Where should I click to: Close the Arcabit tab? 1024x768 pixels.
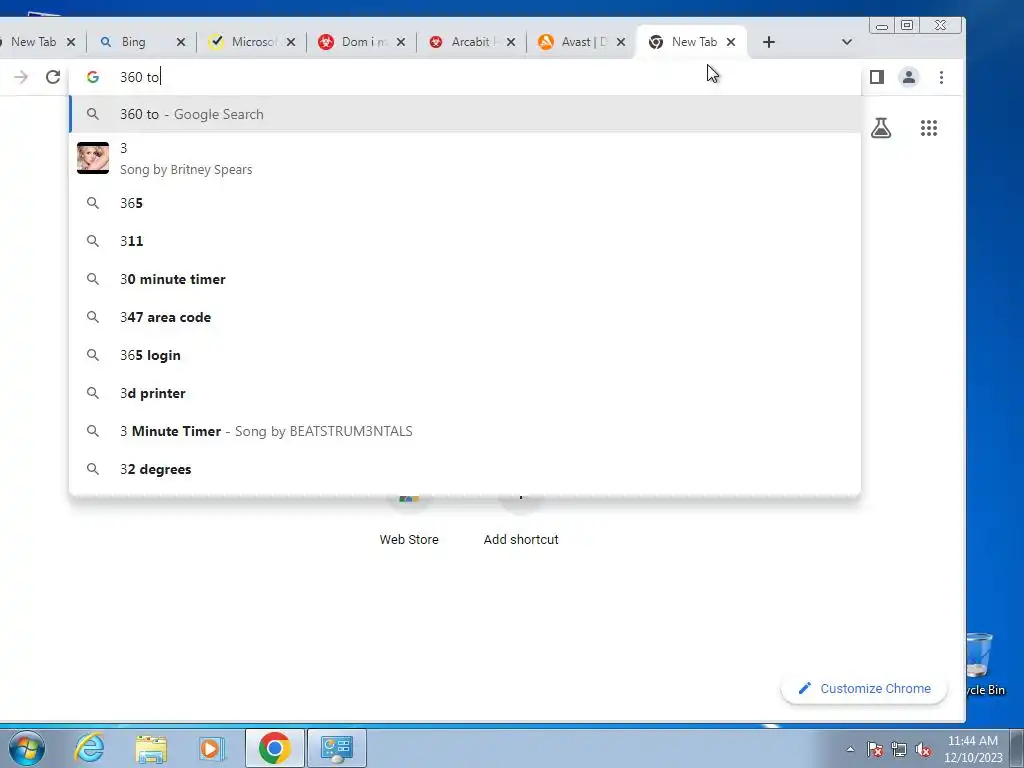tap(511, 42)
